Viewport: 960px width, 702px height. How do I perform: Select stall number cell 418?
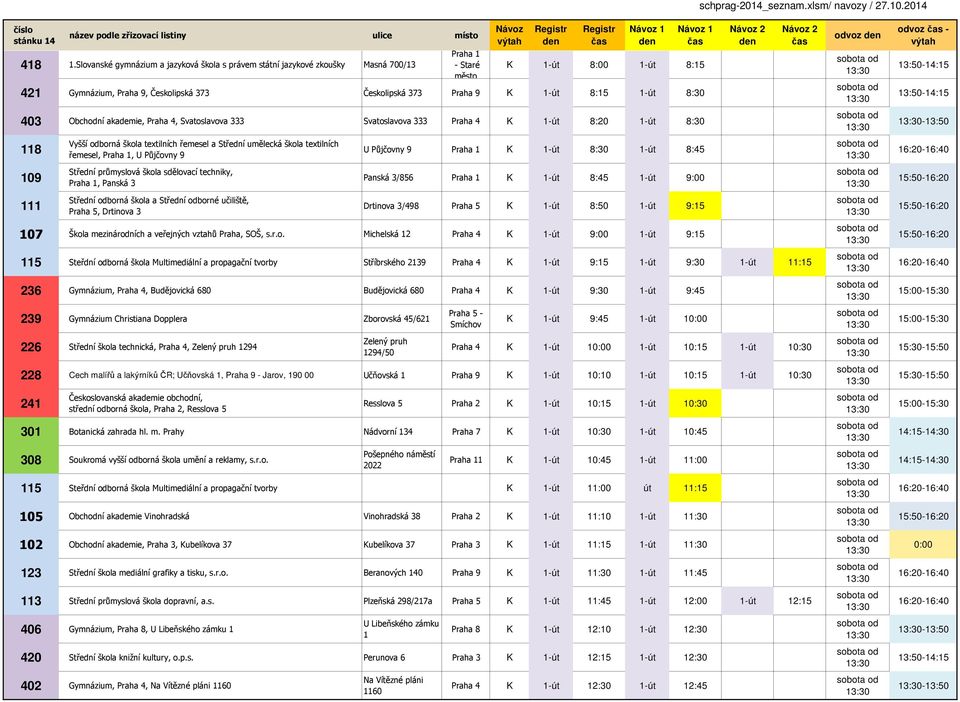click(31, 64)
